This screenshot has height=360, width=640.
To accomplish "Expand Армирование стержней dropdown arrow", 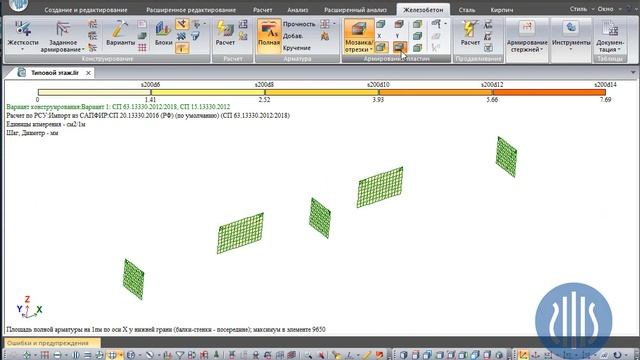I will pyautogui.click(x=542, y=49).
